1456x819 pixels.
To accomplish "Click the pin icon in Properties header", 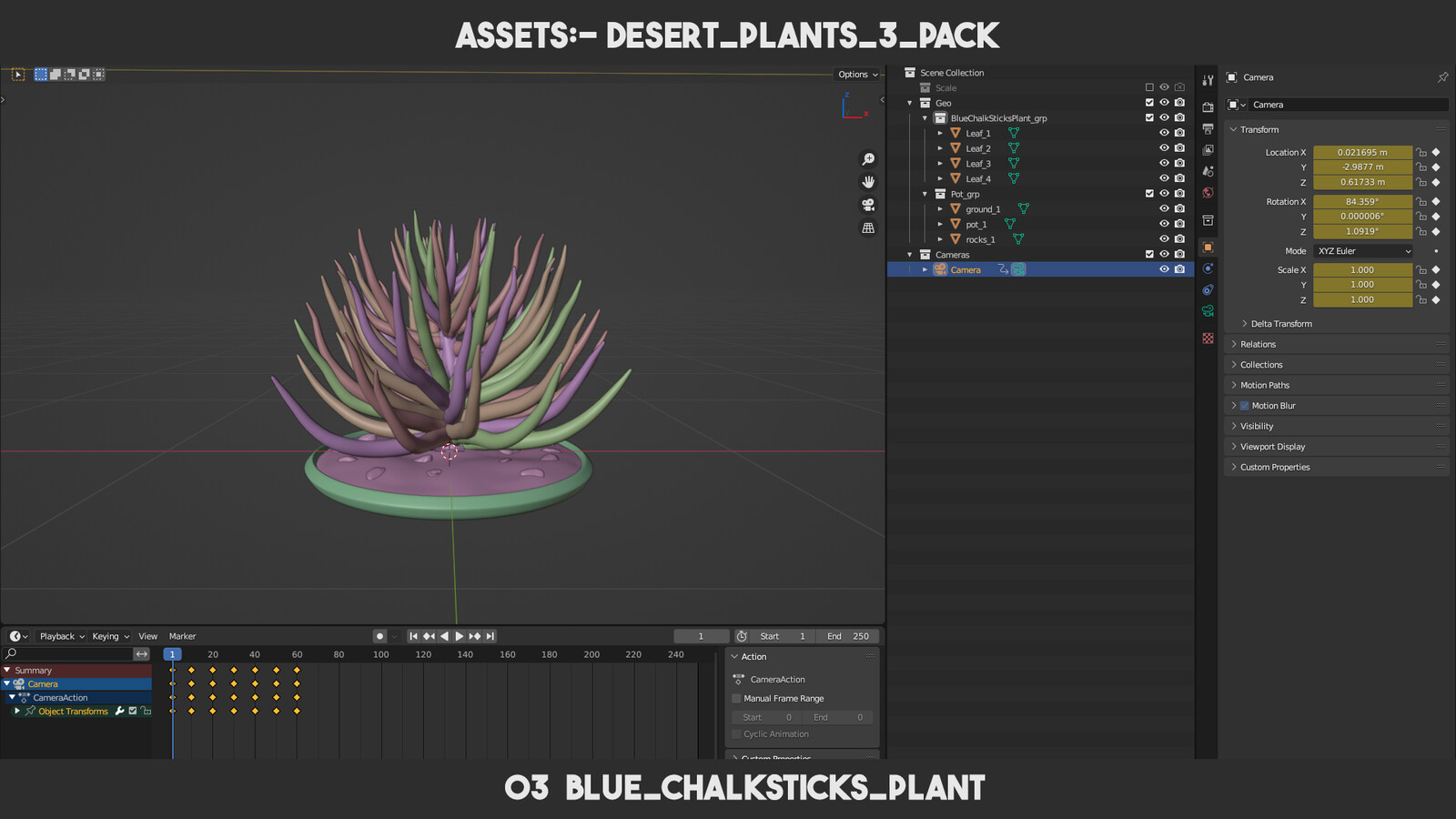I will click(x=1442, y=77).
